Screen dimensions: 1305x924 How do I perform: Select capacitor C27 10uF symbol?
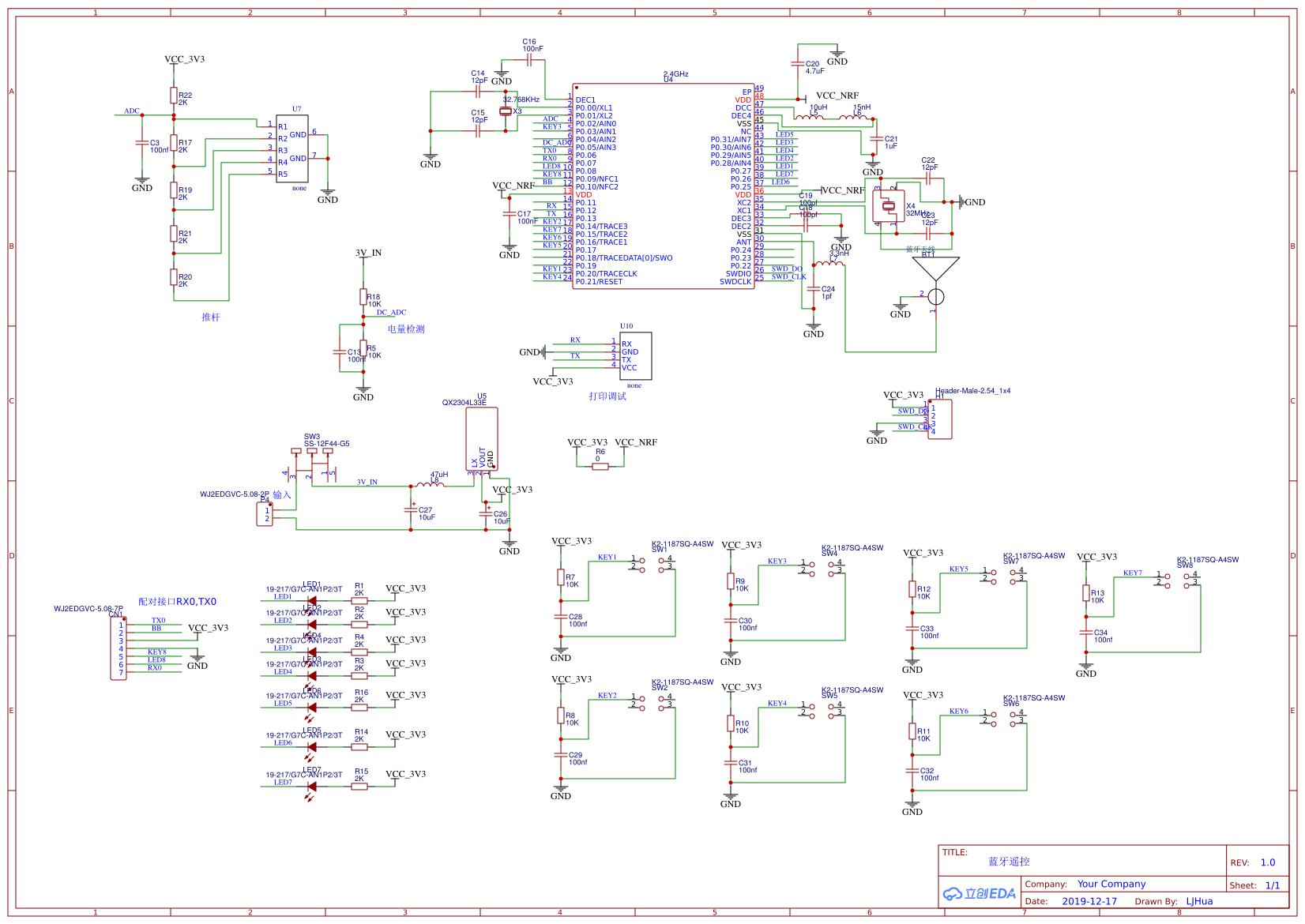click(x=411, y=510)
